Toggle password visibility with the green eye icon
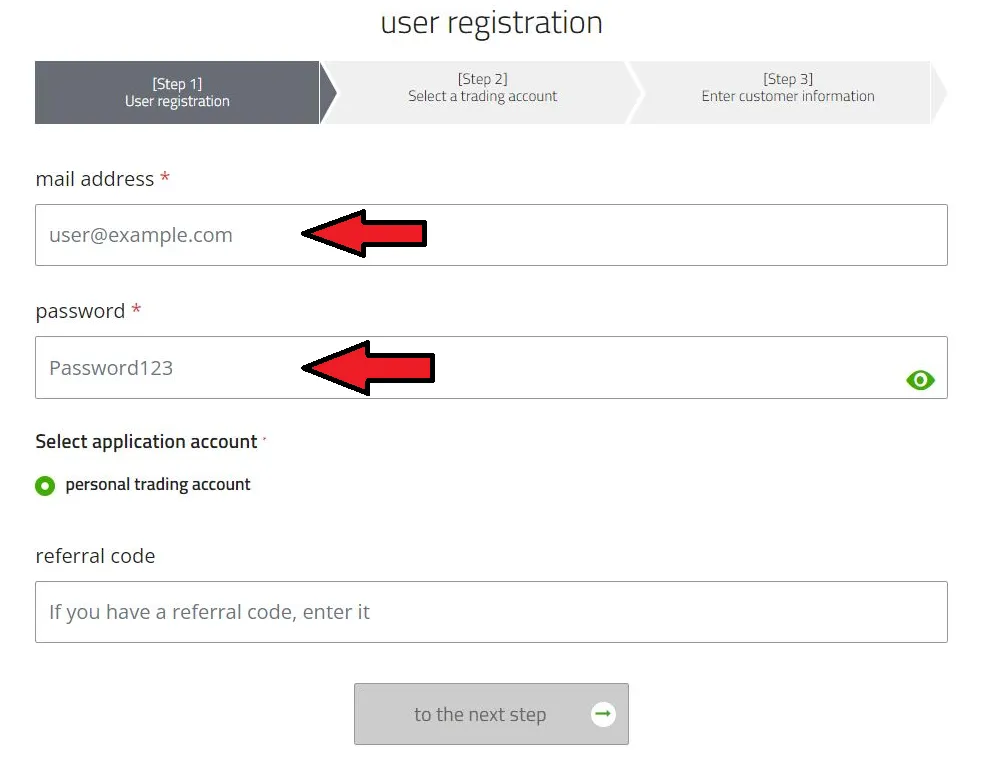This screenshot has height=781, width=1008. point(920,380)
